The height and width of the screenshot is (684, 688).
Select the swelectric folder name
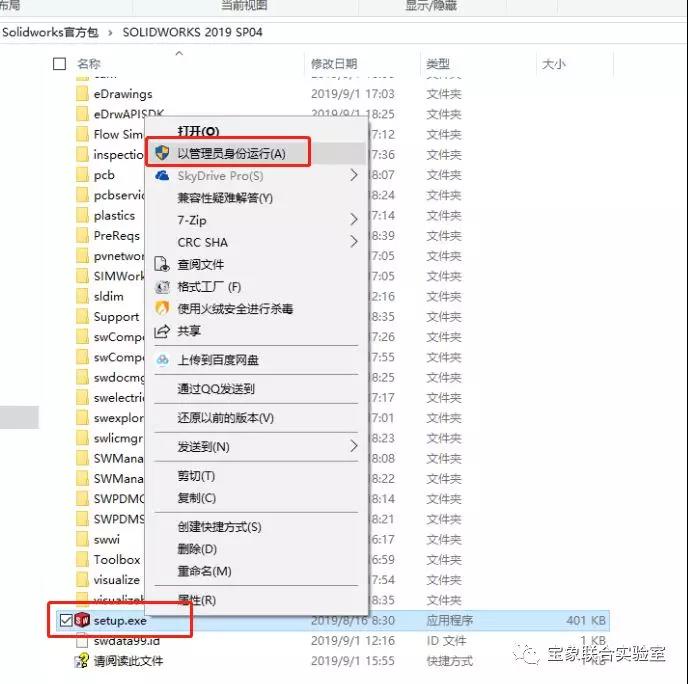click(x=119, y=398)
